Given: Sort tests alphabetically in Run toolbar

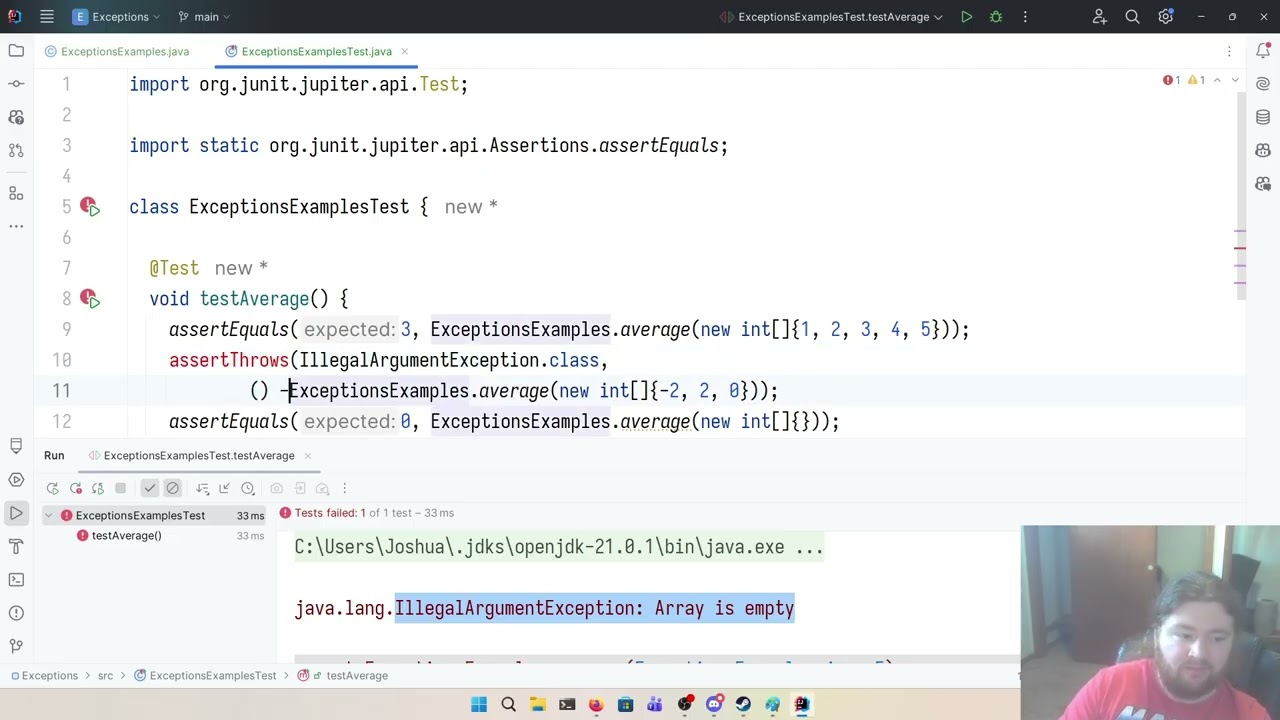Looking at the screenshot, I should 202,488.
